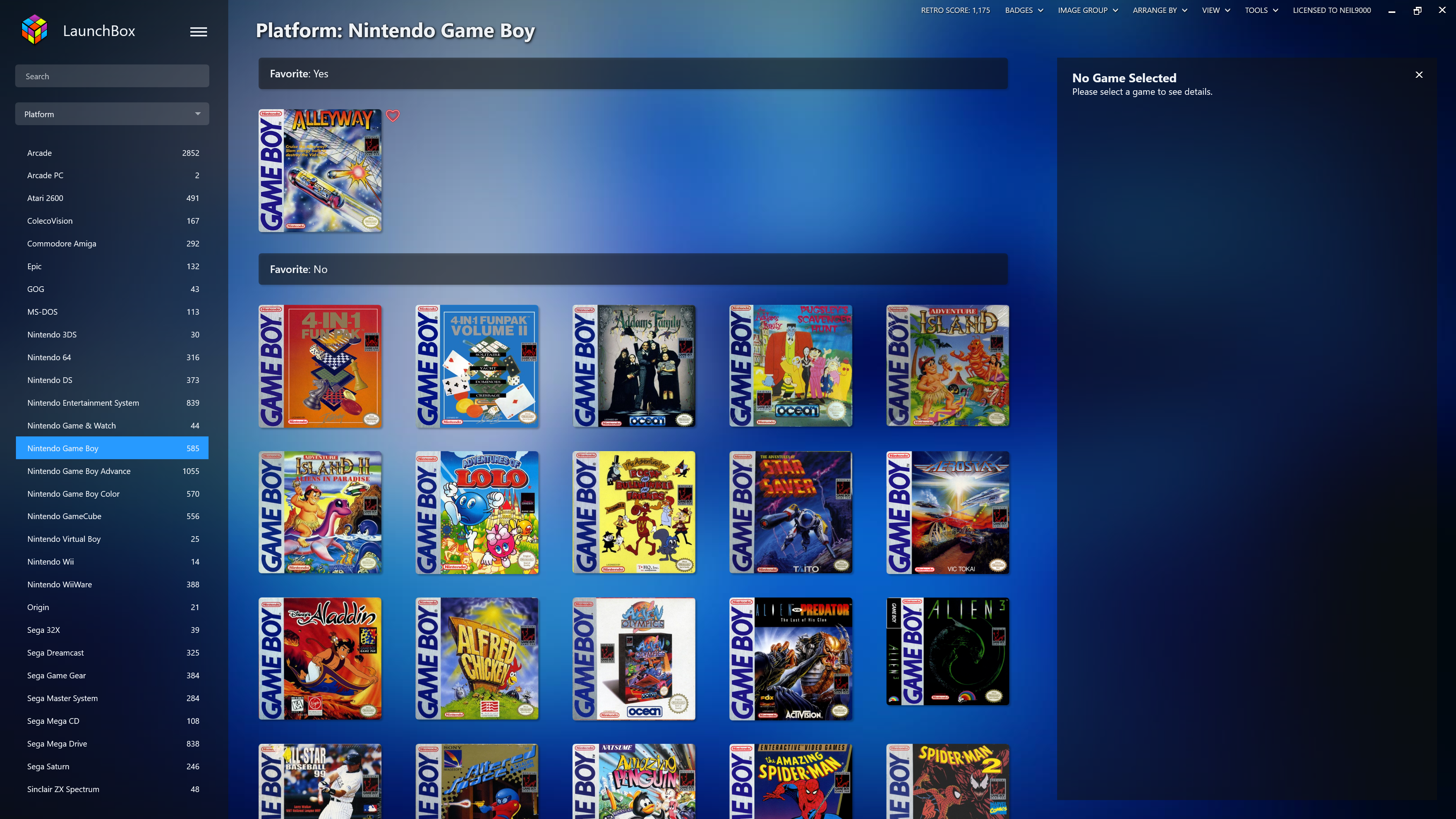The width and height of the screenshot is (1456, 819).
Task: Select the Alleyway game cover
Action: pos(320,171)
